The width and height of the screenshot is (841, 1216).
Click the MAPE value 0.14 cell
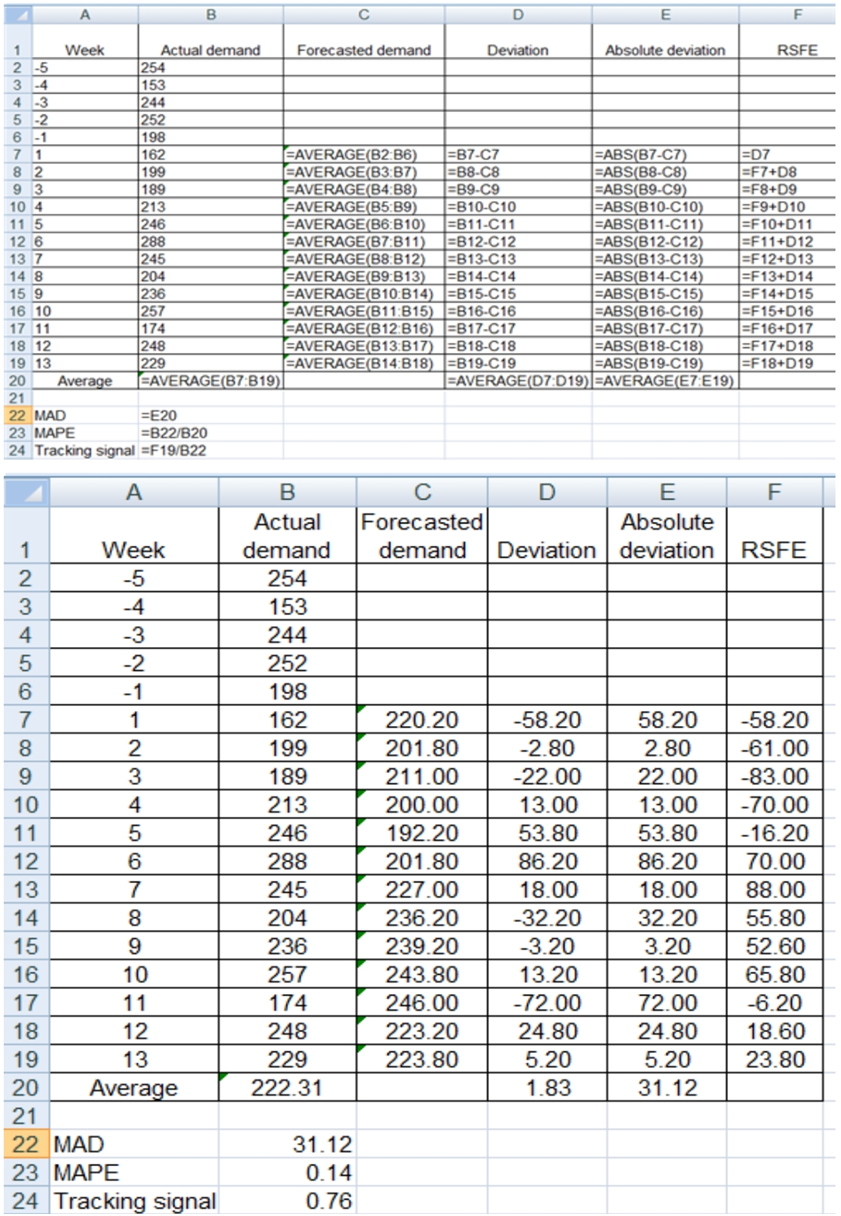point(288,1171)
